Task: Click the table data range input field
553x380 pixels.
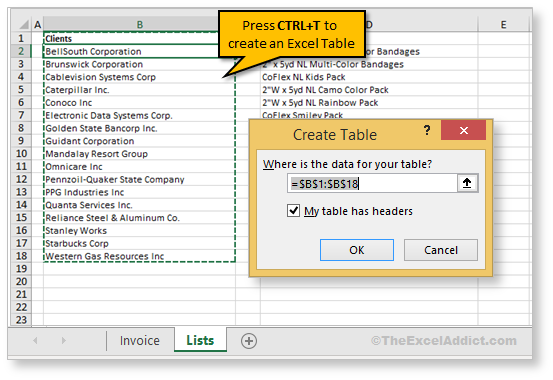Action: point(372,183)
